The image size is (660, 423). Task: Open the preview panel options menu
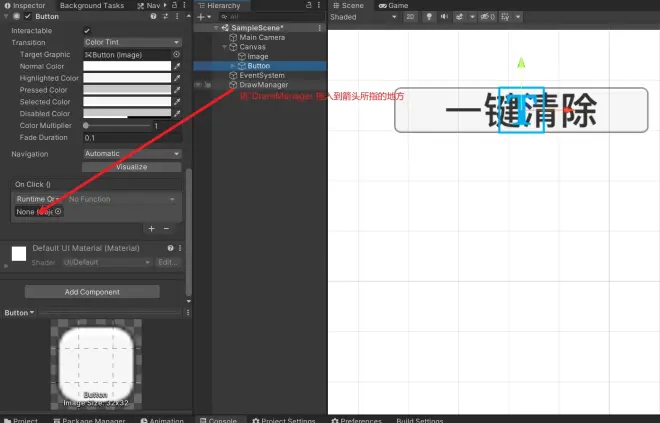point(188,313)
